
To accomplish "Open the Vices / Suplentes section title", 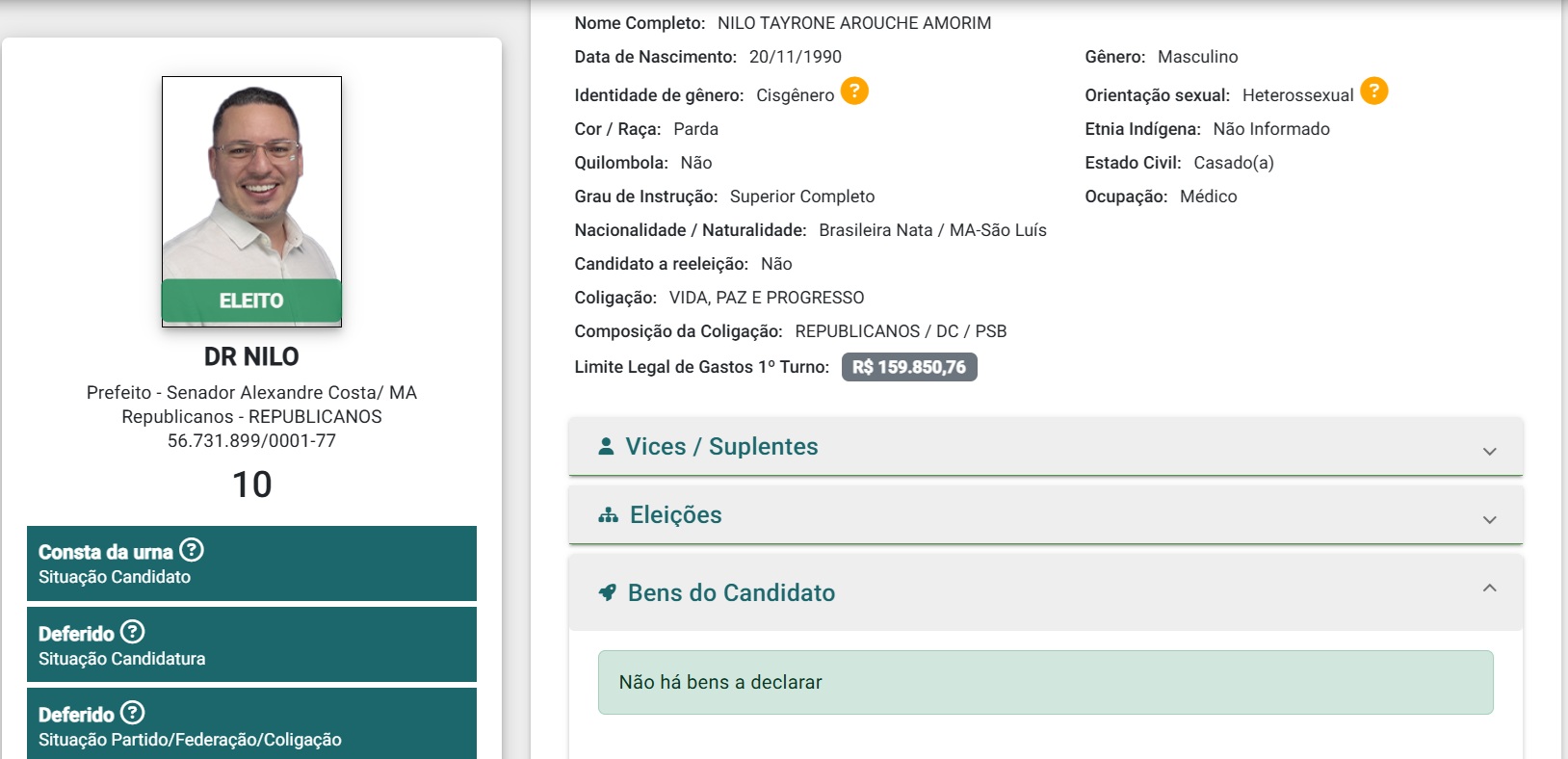I will (721, 447).
